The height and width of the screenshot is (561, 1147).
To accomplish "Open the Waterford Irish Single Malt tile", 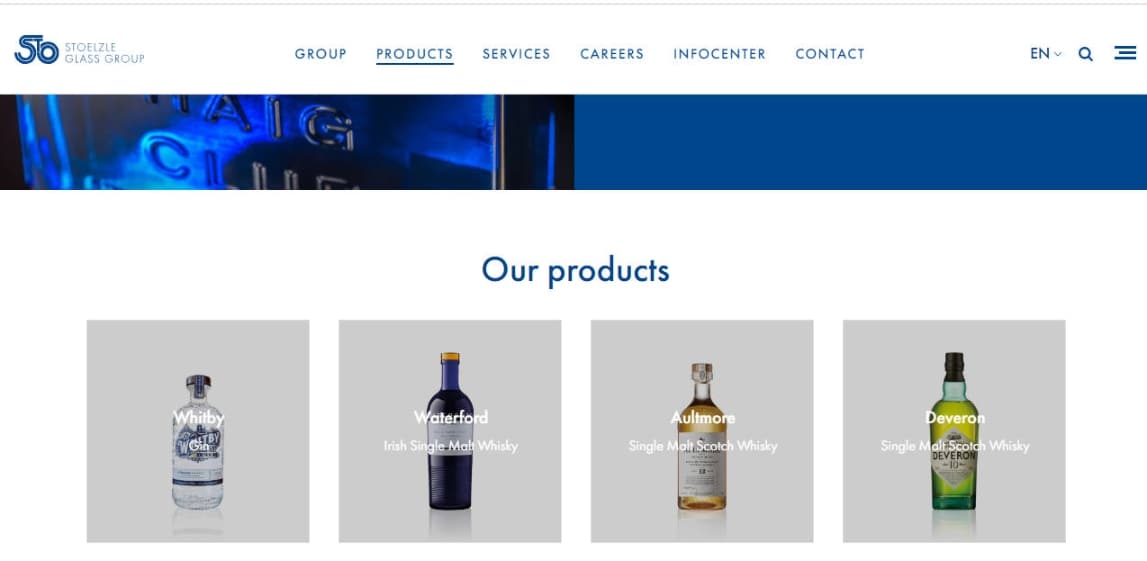I will (x=450, y=431).
